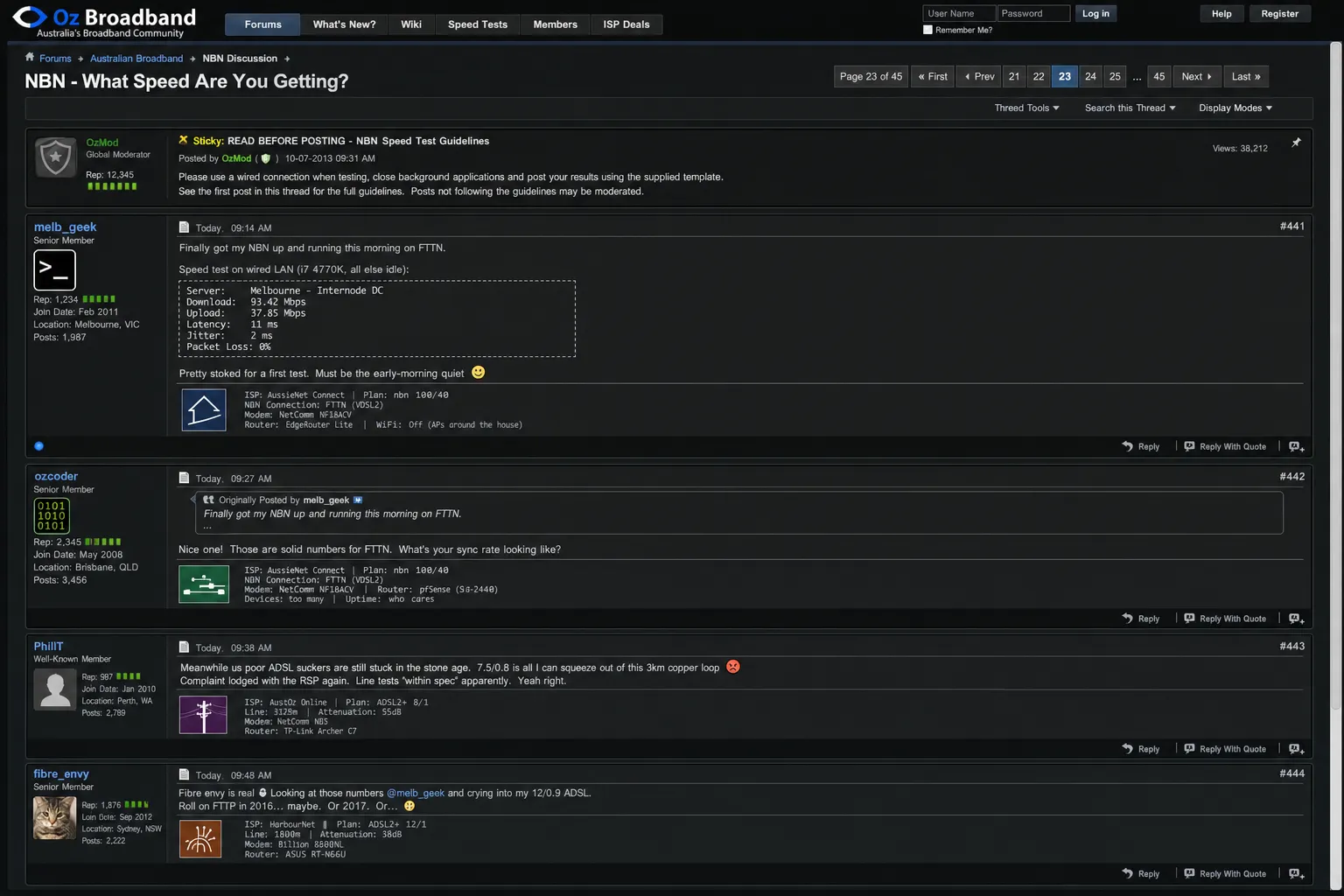Open the ISP Deals tab
This screenshot has height=896, width=1344.
coord(626,24)
